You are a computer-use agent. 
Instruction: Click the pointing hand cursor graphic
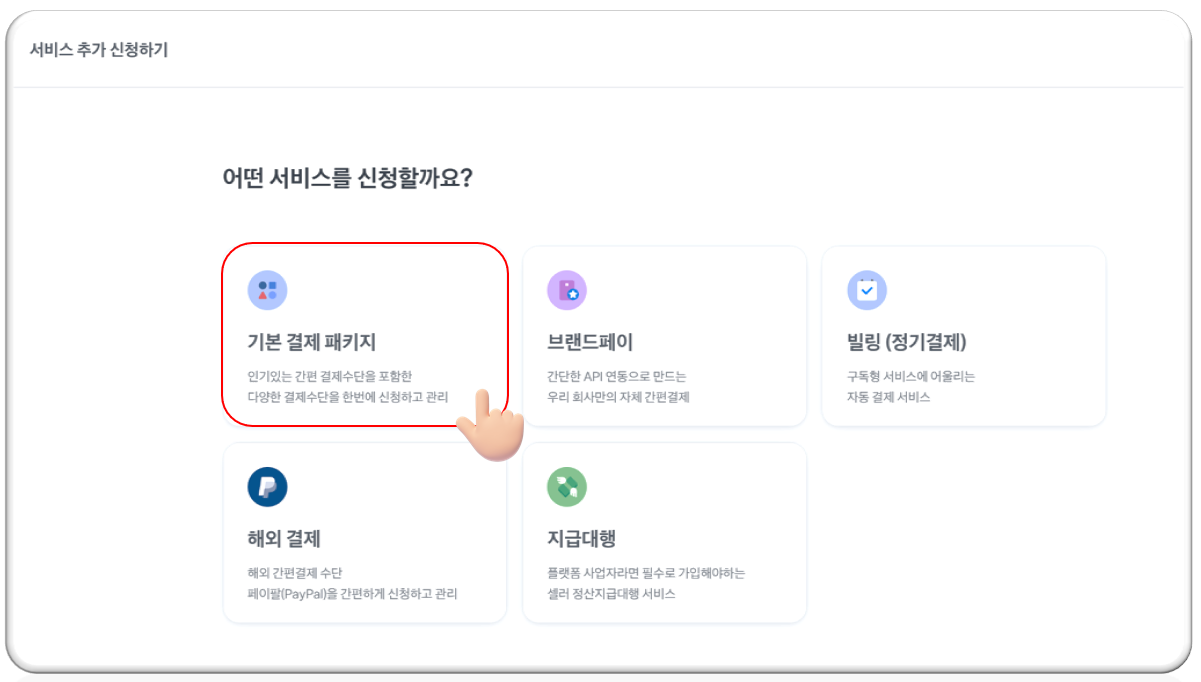pos(491,425)
